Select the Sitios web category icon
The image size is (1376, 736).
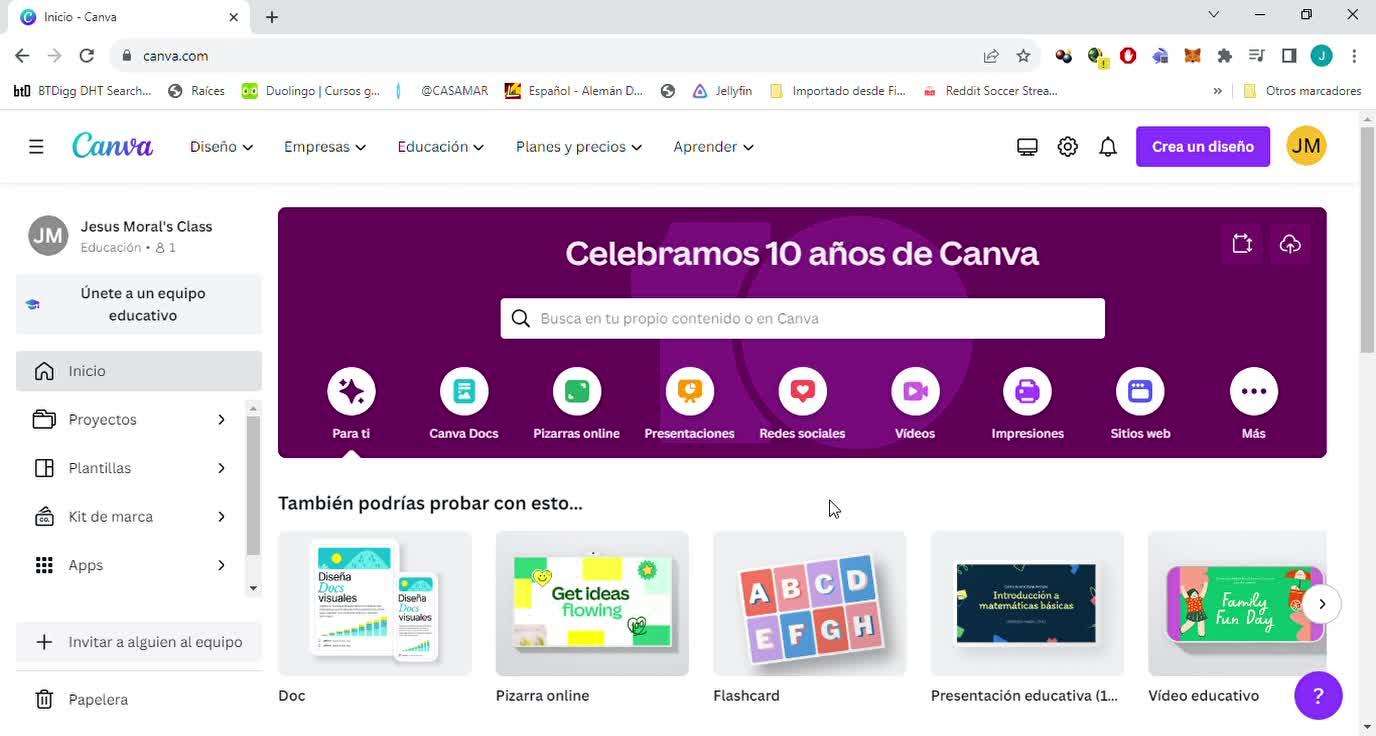pyautogui.click(x=1140, y=391)
